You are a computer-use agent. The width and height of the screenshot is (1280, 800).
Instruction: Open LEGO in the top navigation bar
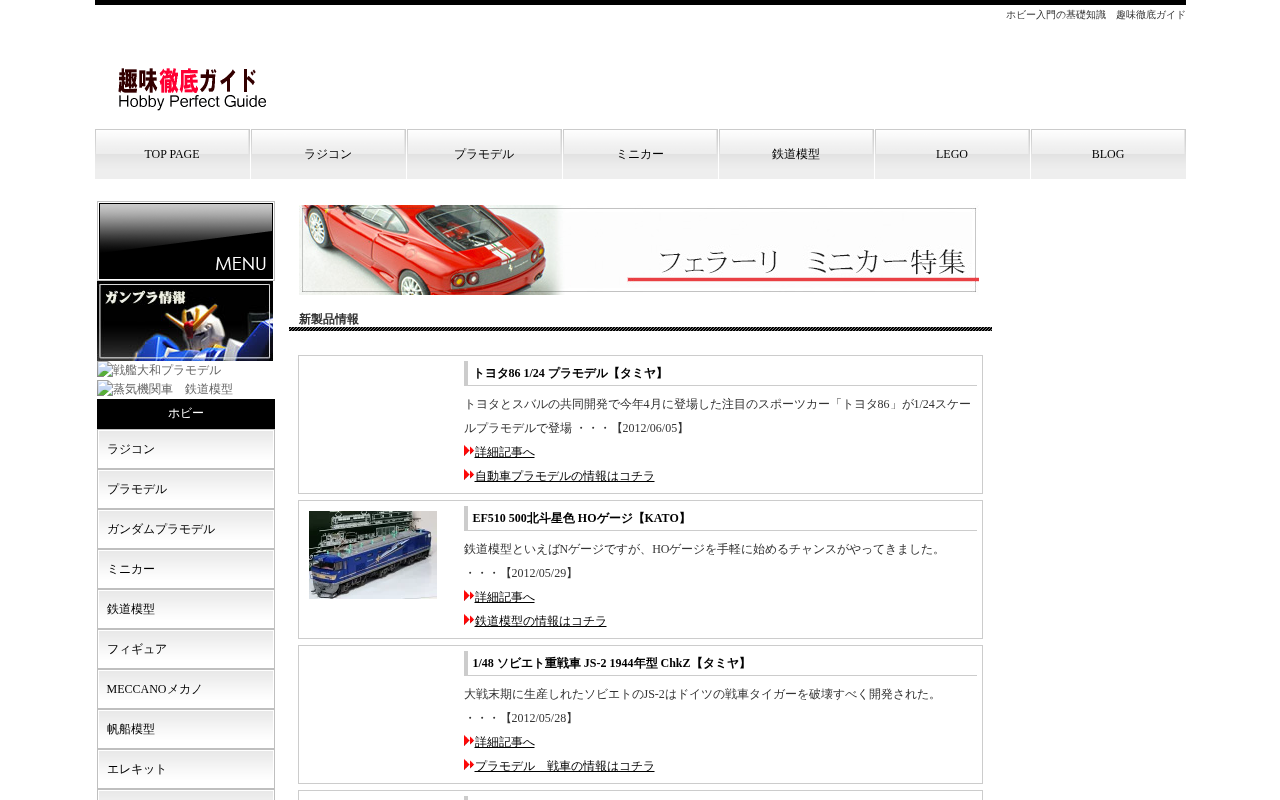click(952, 154)
